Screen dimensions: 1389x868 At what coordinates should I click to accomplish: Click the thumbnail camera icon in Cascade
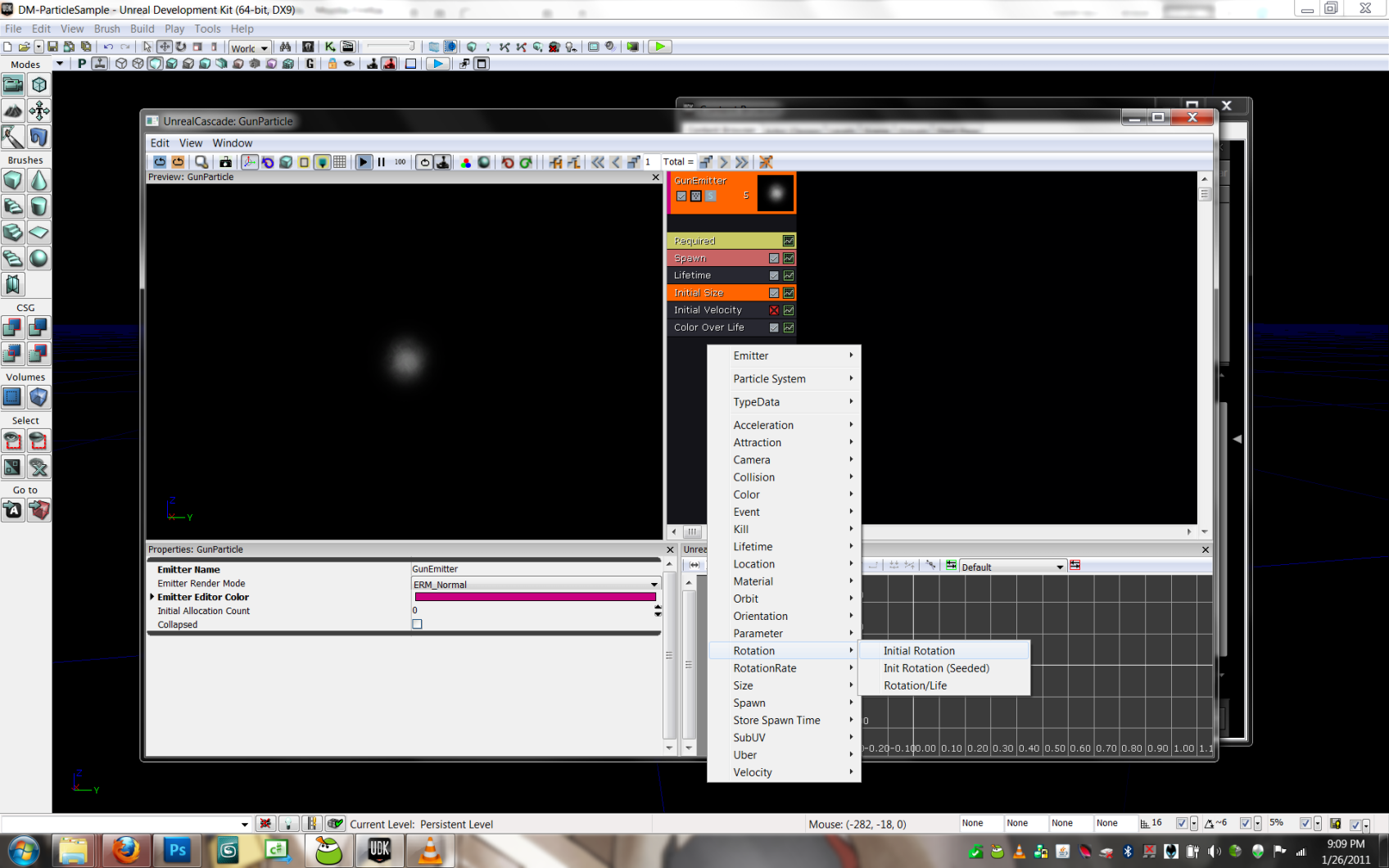point(225,162)
